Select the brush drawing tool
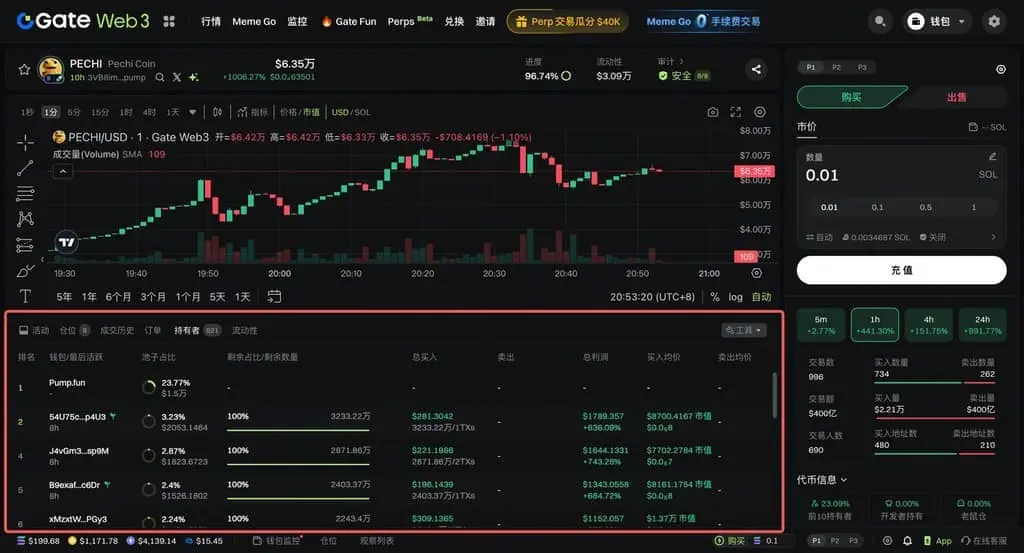The height and width of the screenshot is (553, 1024). [x=25, y=270]
